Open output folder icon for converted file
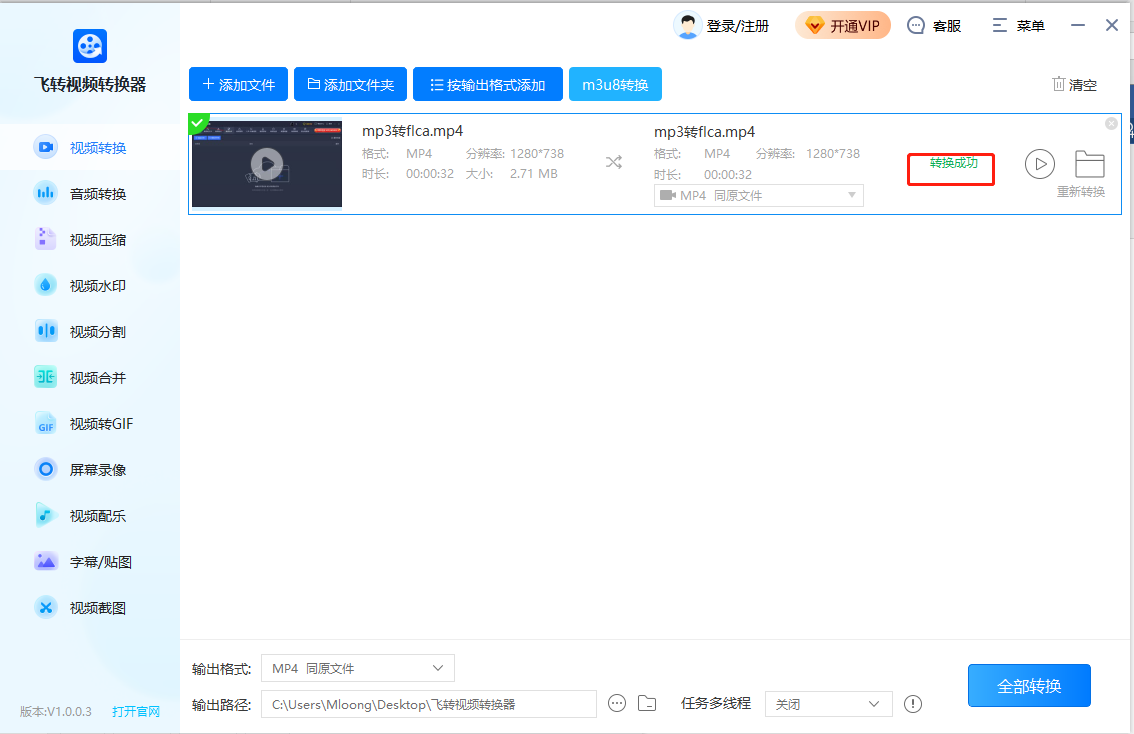Screen dimensions: 1134x734 click(x=1089, y=164)
